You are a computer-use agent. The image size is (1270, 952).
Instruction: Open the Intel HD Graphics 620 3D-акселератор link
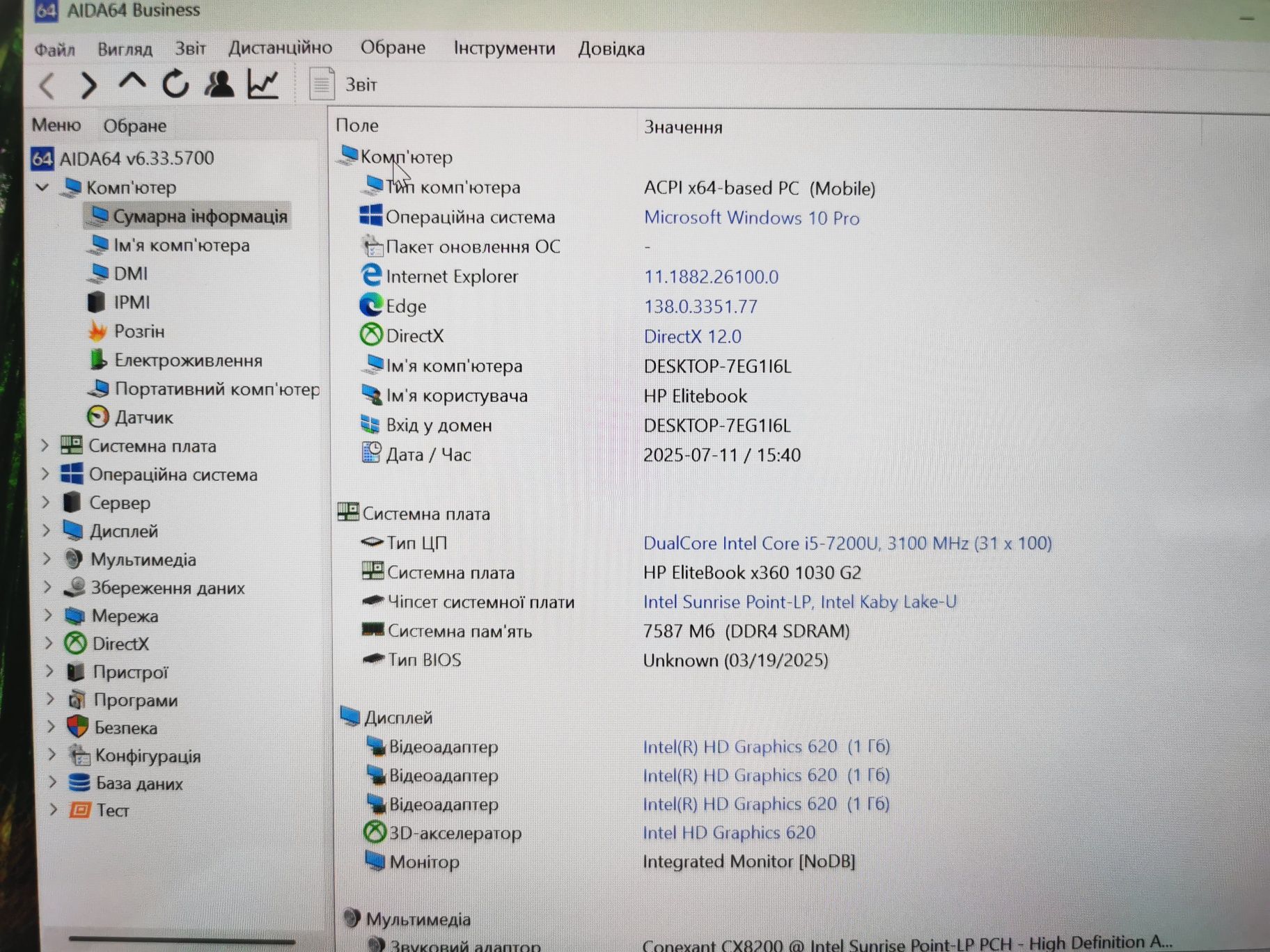click(x=728, y=833)
